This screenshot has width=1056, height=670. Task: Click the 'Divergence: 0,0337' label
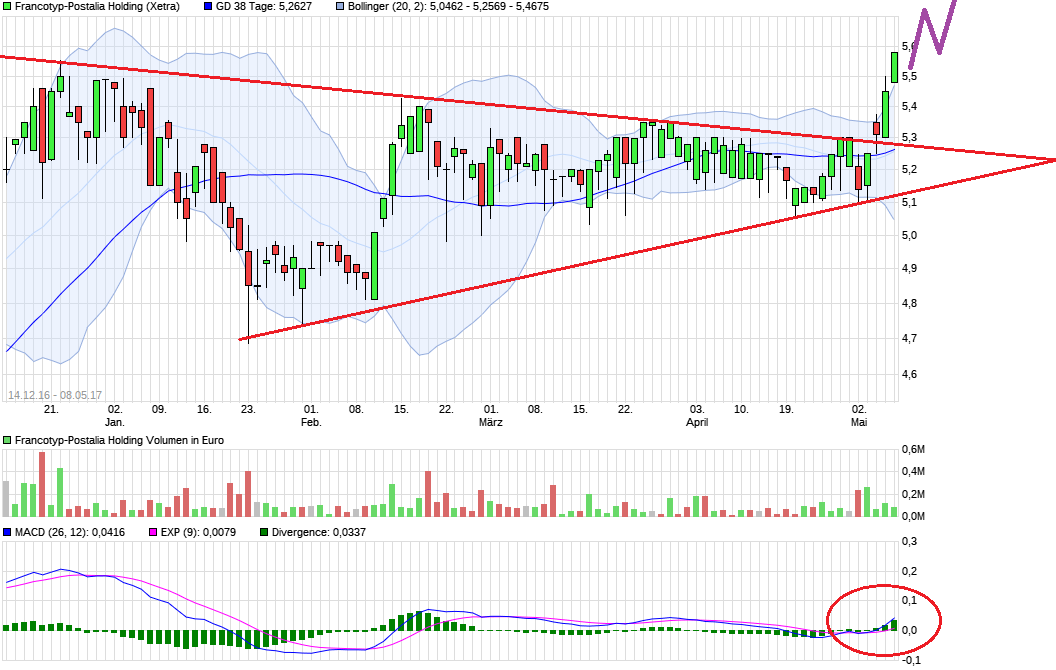pos(319,532)
